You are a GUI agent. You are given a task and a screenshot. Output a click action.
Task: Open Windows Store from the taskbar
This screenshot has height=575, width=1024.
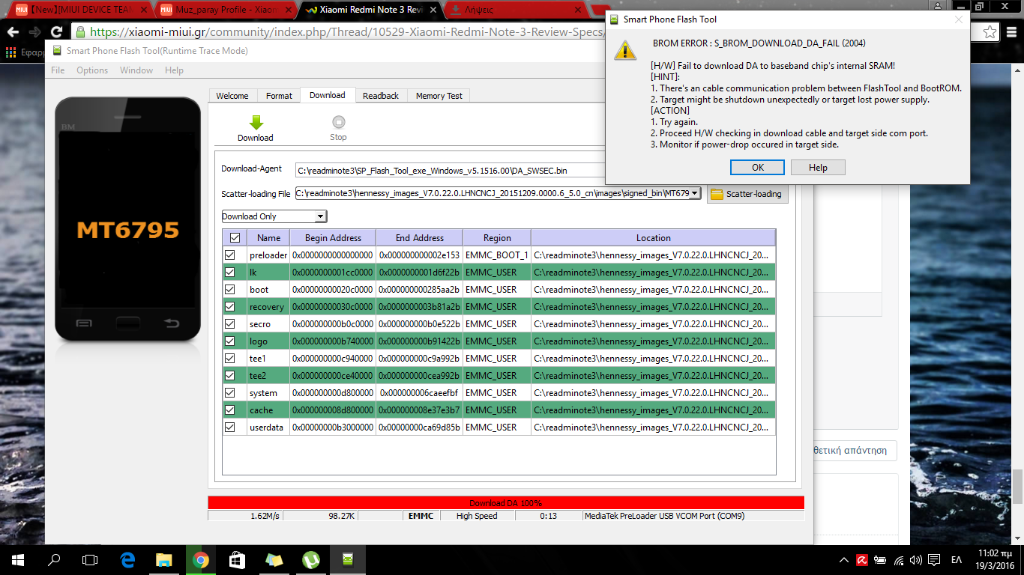tap(237, 560)
